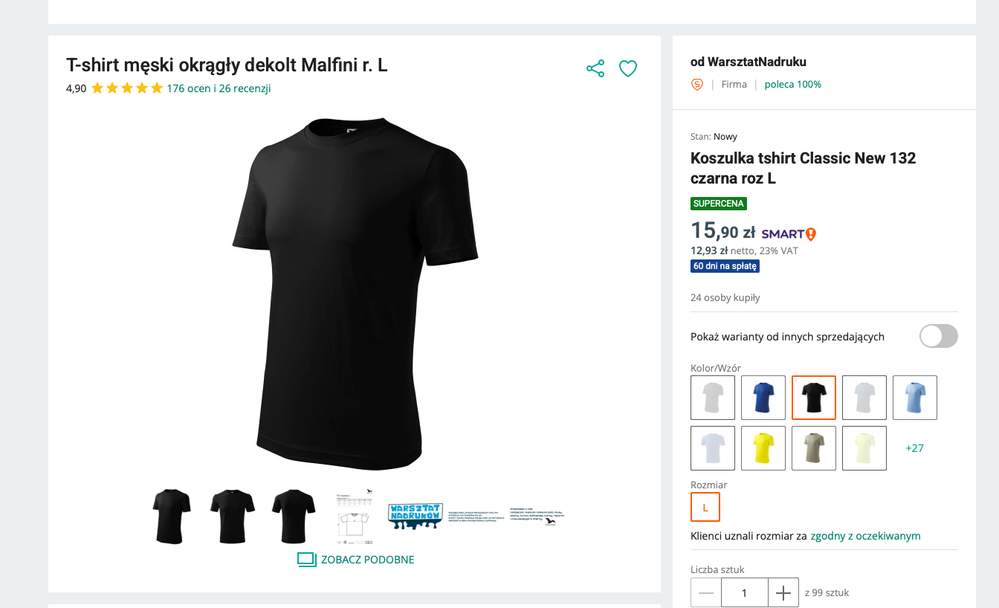
Task: Expand the +27 more colors option
Action: pyautogui.click(x=915, y=448)
